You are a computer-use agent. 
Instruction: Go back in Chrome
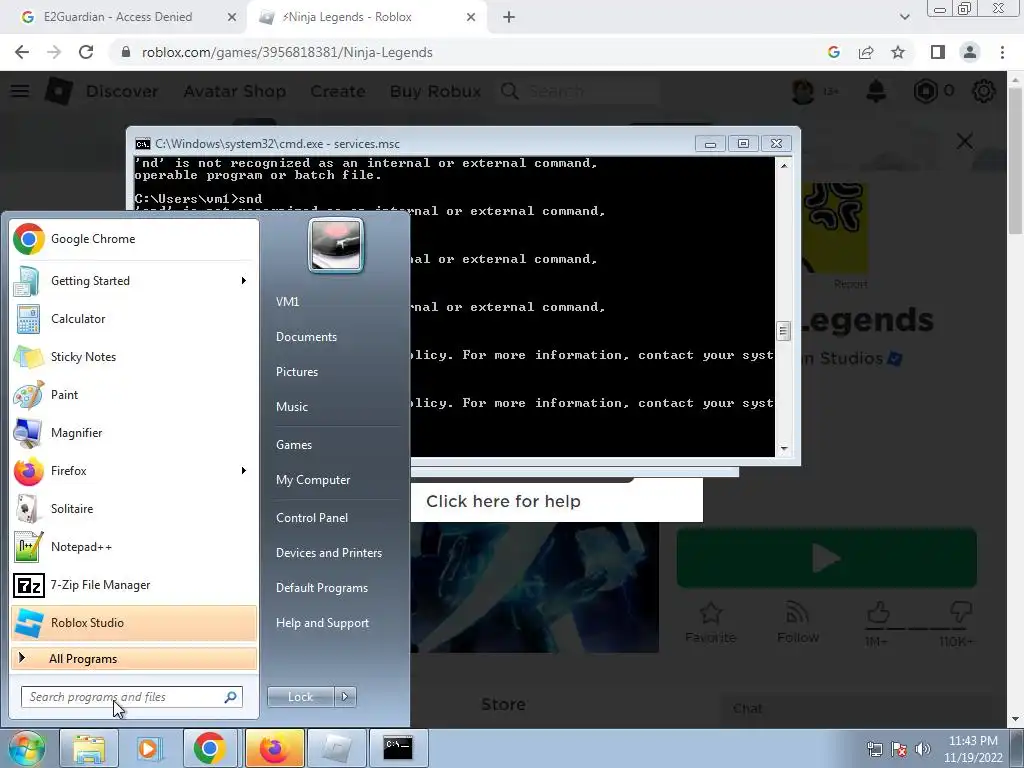click(x=22, y=52)
